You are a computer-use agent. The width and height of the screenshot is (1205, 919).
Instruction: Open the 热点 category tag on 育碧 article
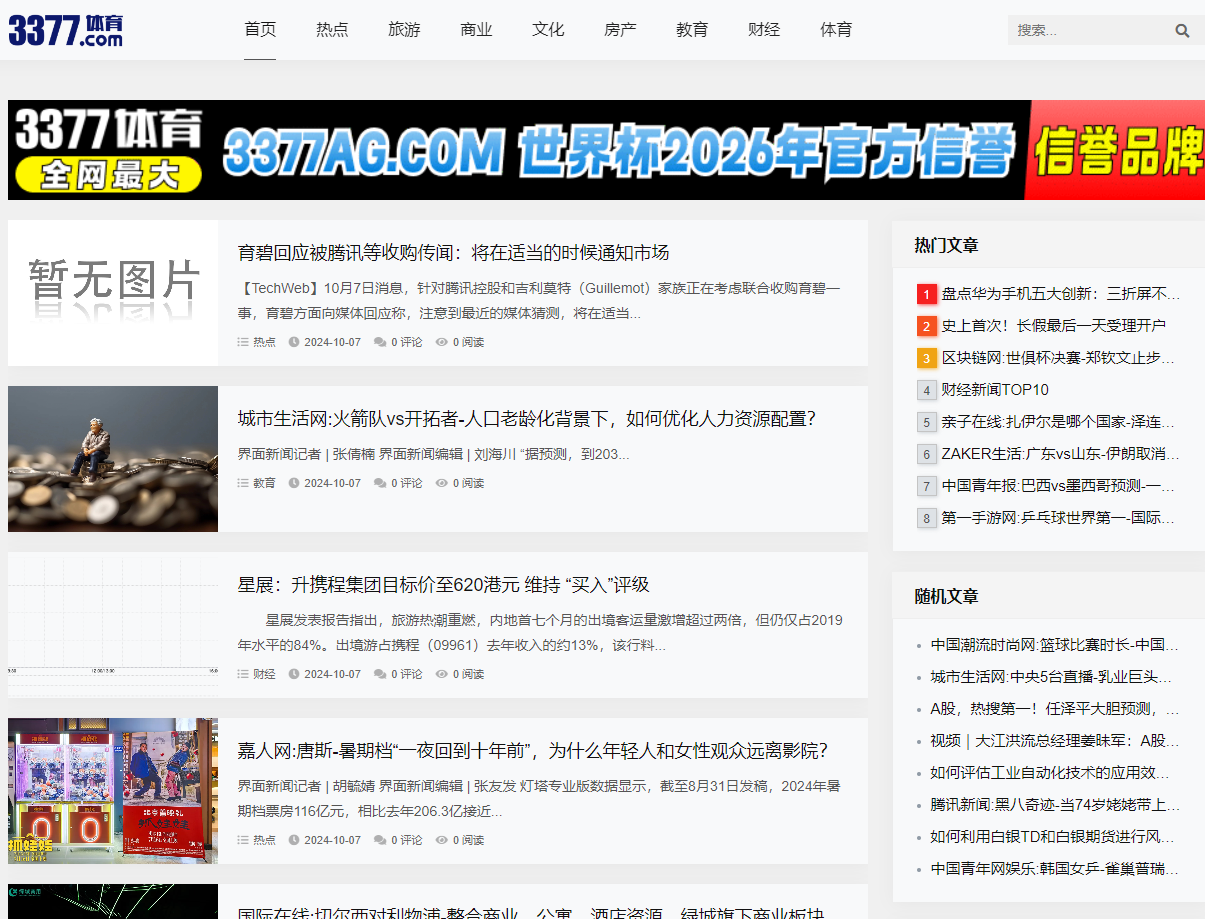pyautogui.click(x=264, y=342)
